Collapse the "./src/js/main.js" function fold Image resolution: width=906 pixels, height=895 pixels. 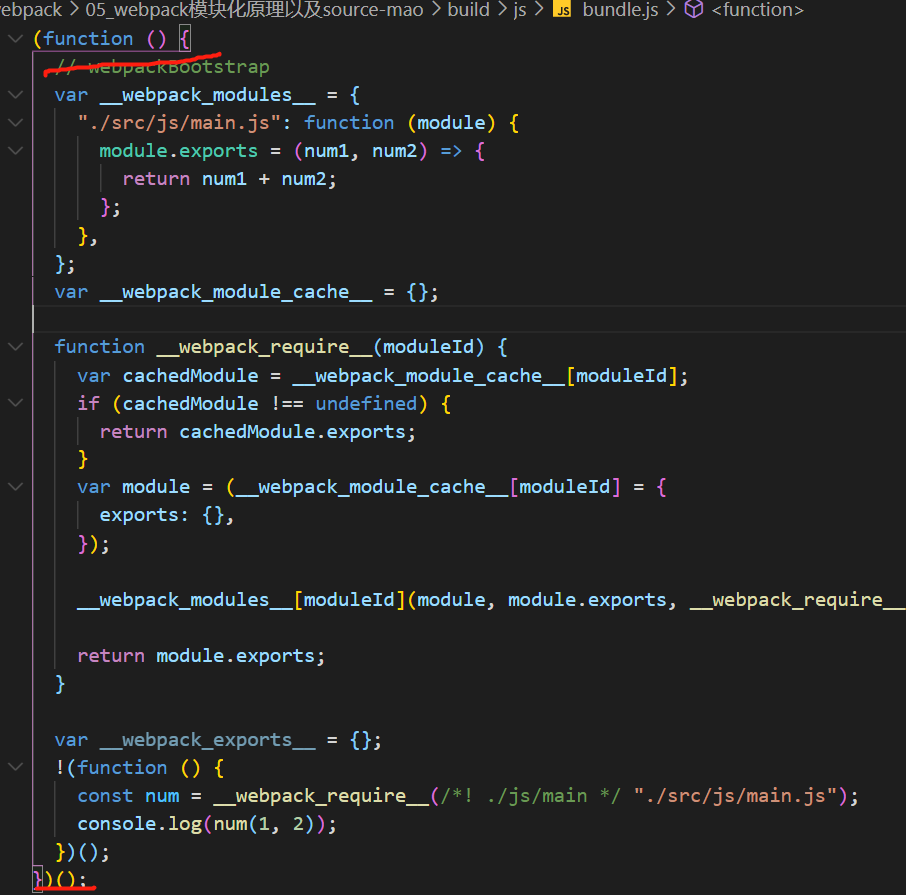16,122
